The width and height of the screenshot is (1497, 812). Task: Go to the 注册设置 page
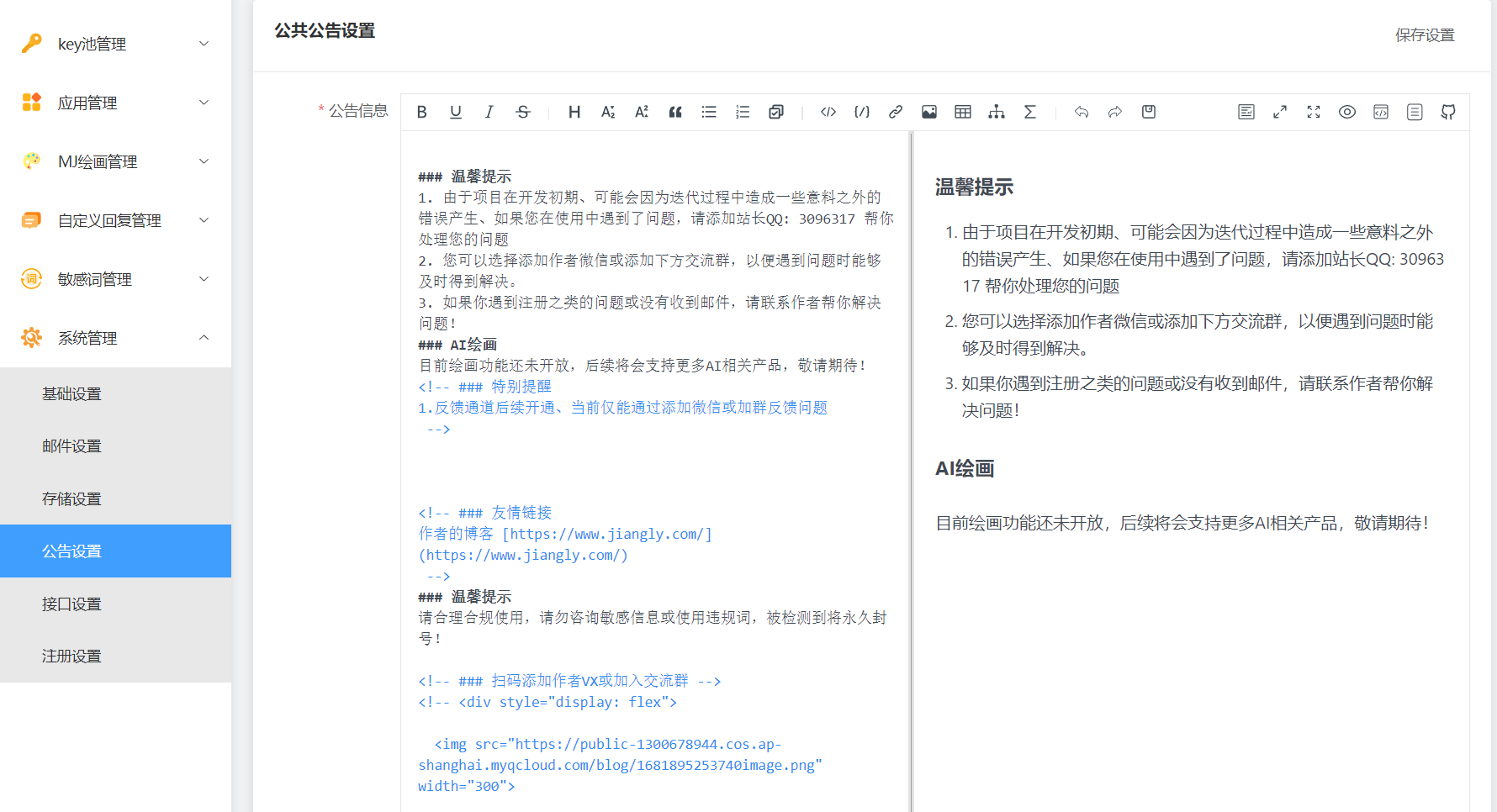coord(72,656)
